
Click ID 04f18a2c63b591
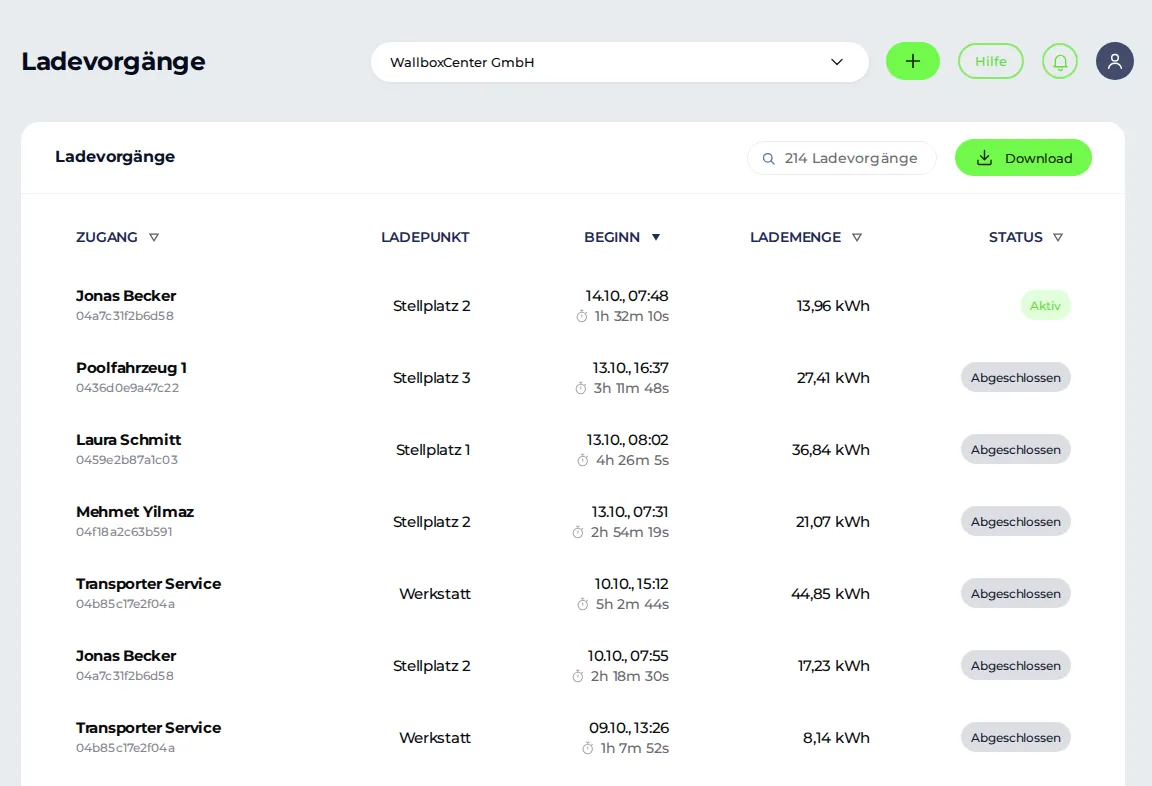[123, 532]
